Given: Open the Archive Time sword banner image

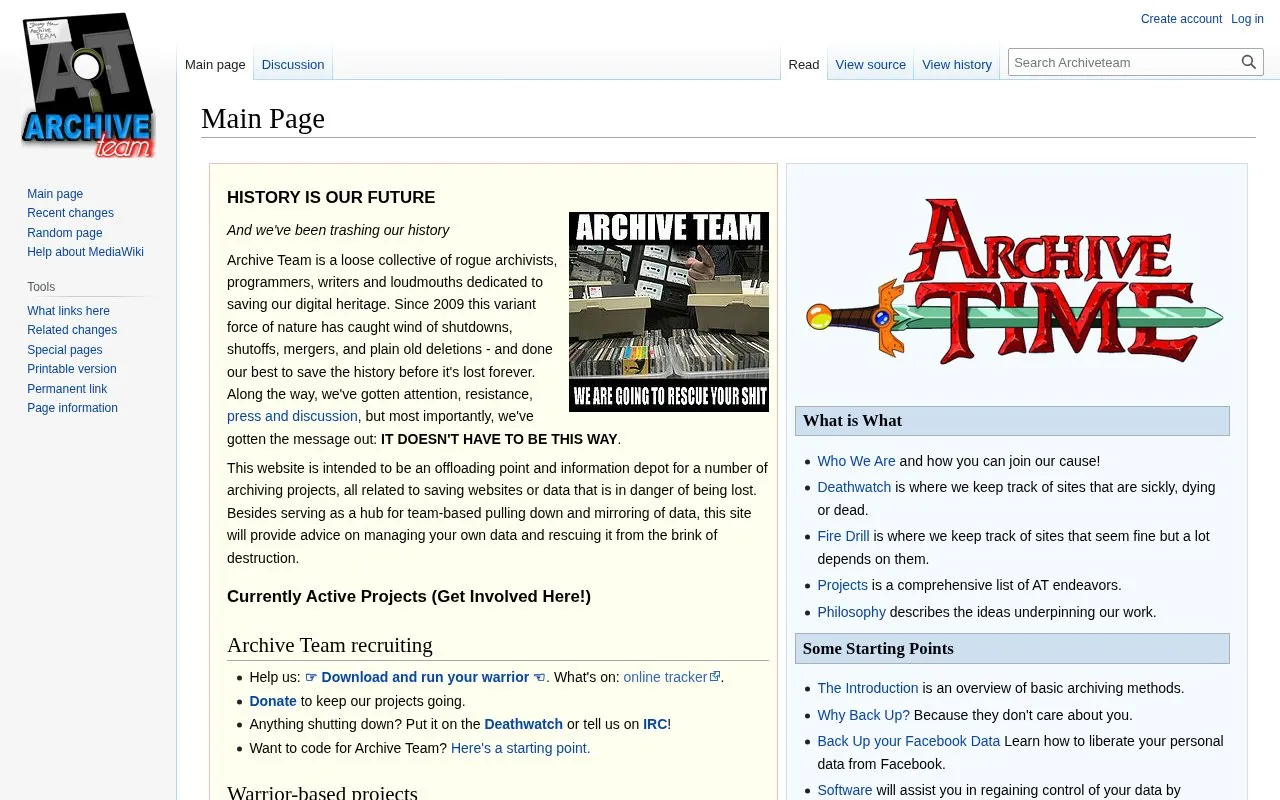Looking at the screenshot, I should (1016, 281).
